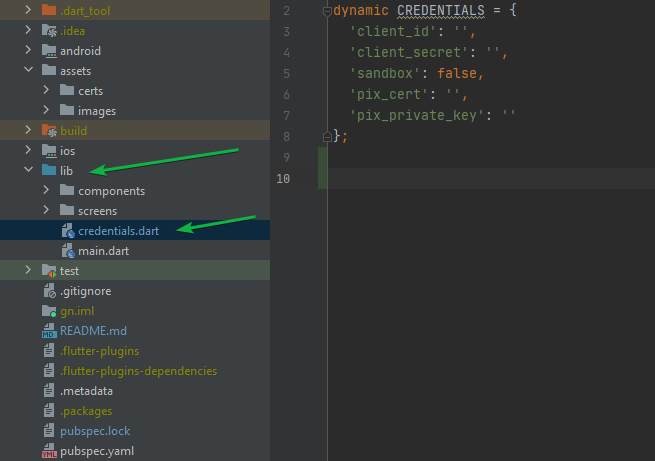The image size is (655, 461).
Task: Click the ios module folder icon
Action: pyautogui.click(x=49, y=150)
